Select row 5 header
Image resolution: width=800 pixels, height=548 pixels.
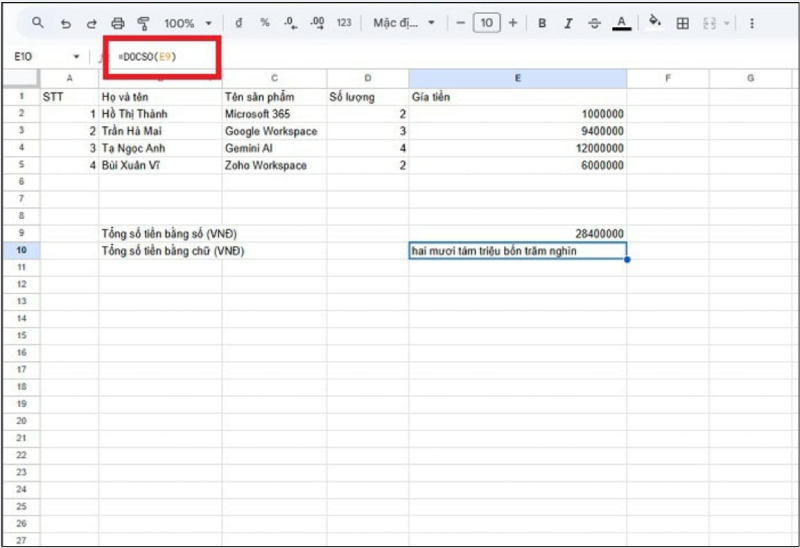[21, 165]
